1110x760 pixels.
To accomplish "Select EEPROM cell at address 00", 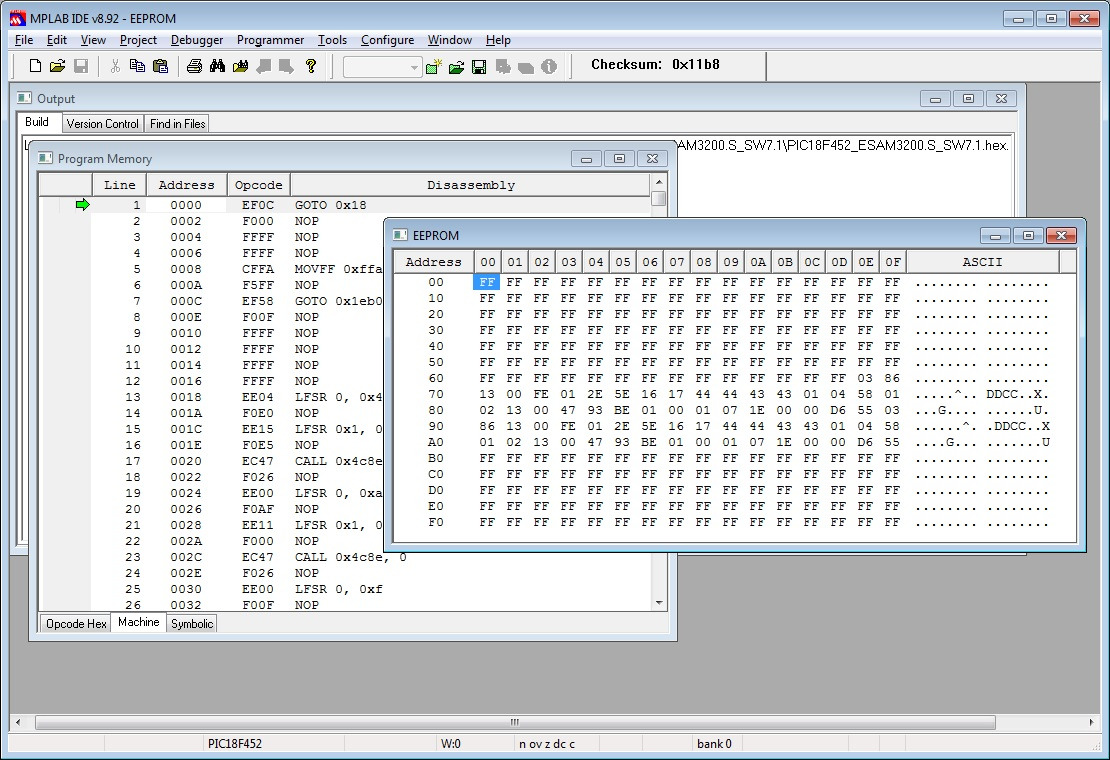I will [487, 283].
